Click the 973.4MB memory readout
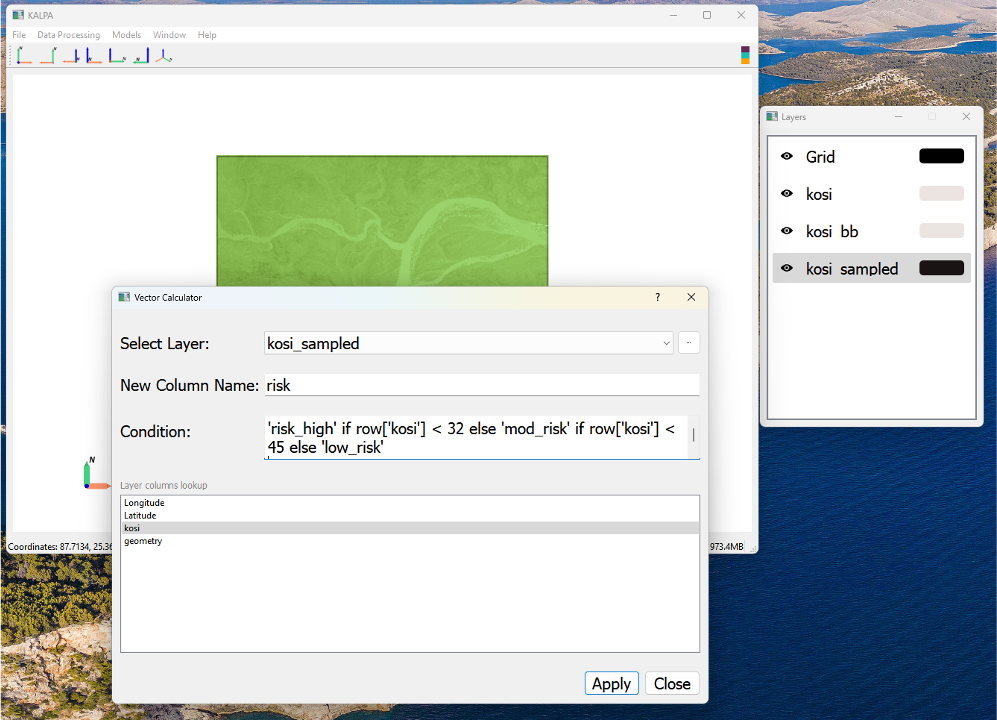Screen dimensions: 997x720 coord(727,546)
